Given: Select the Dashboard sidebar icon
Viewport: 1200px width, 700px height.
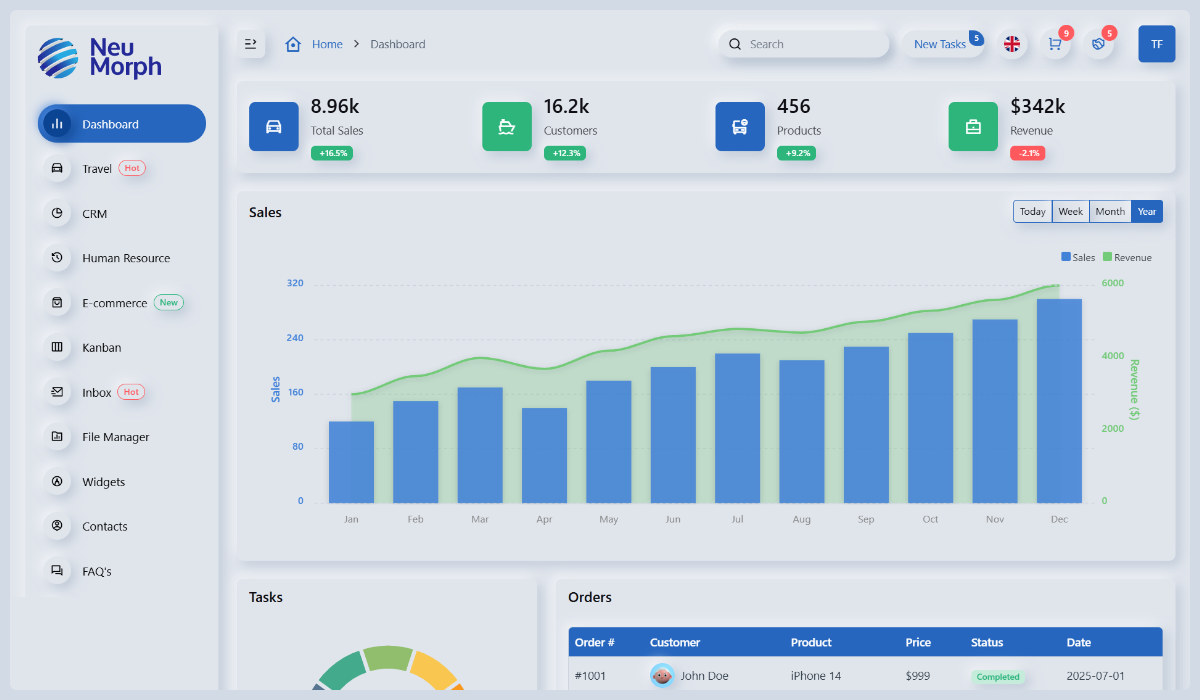Looking at the screenshot, I should [x=57, y=123].
